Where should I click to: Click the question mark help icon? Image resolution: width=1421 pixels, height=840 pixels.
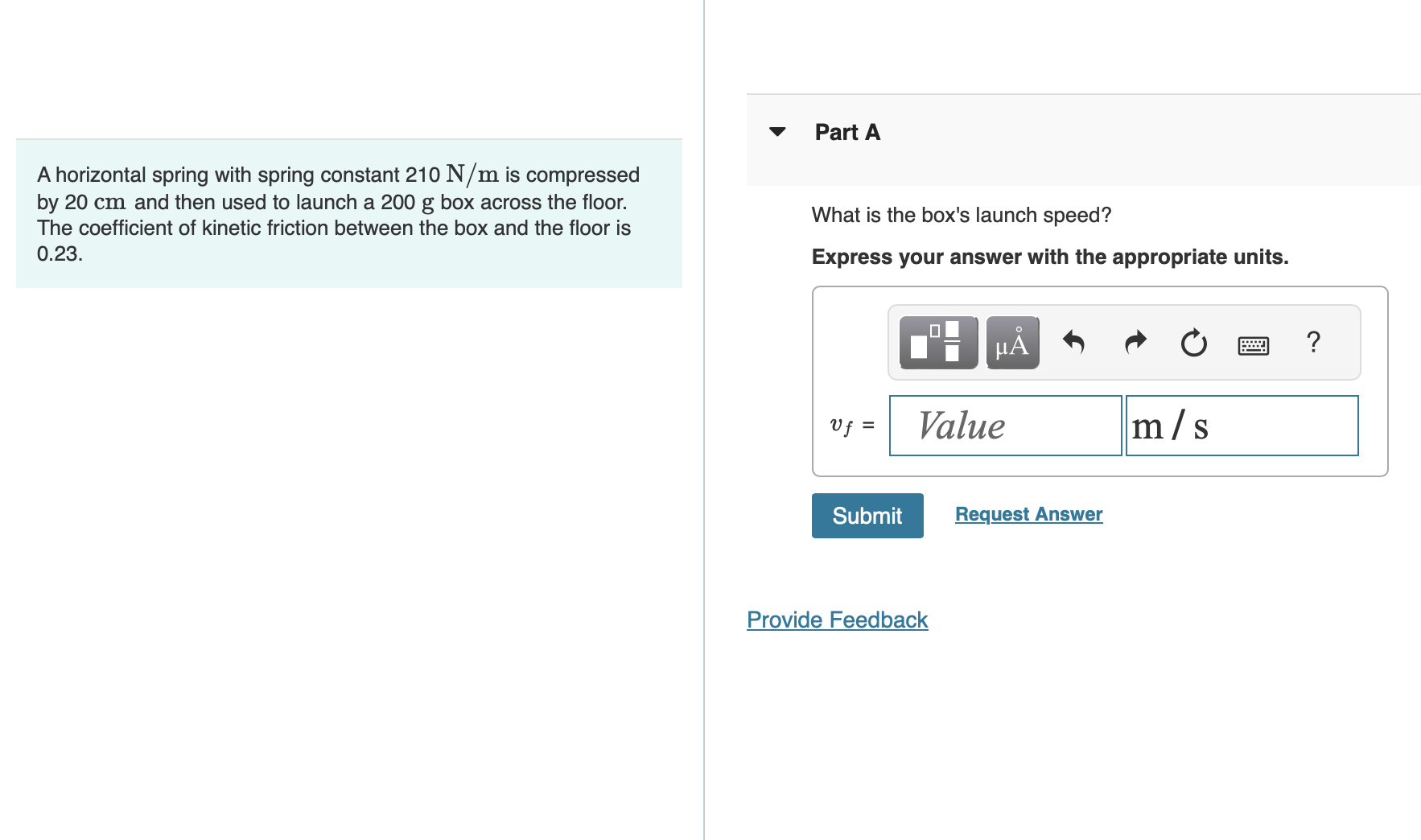1313,342
